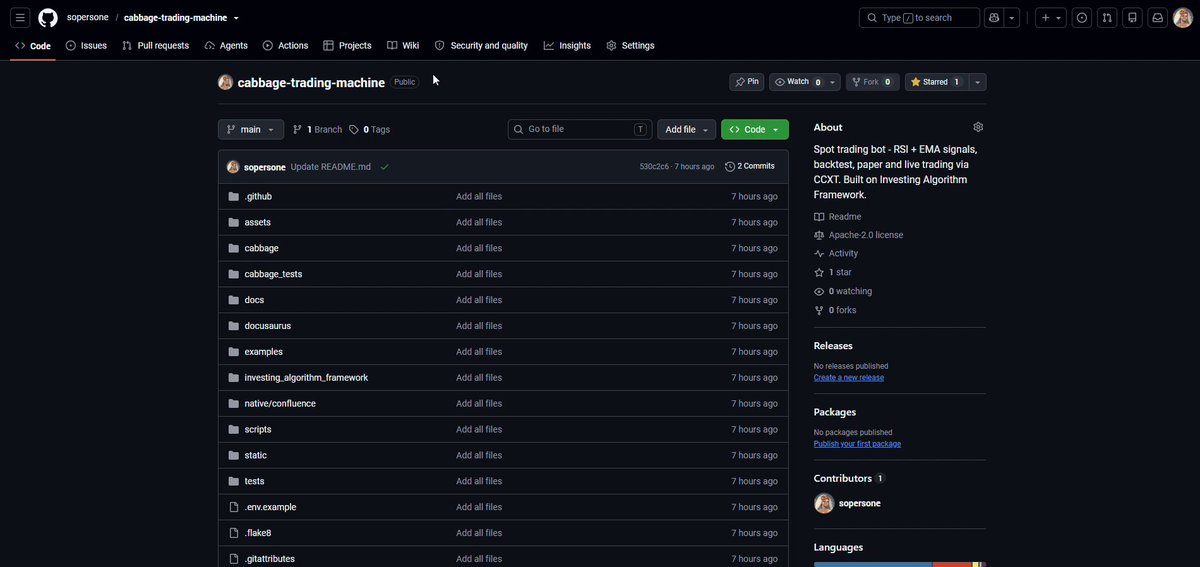The image size is (1200, 567).
Task: Open the Update README.md commit message
Action: [331, 167]
